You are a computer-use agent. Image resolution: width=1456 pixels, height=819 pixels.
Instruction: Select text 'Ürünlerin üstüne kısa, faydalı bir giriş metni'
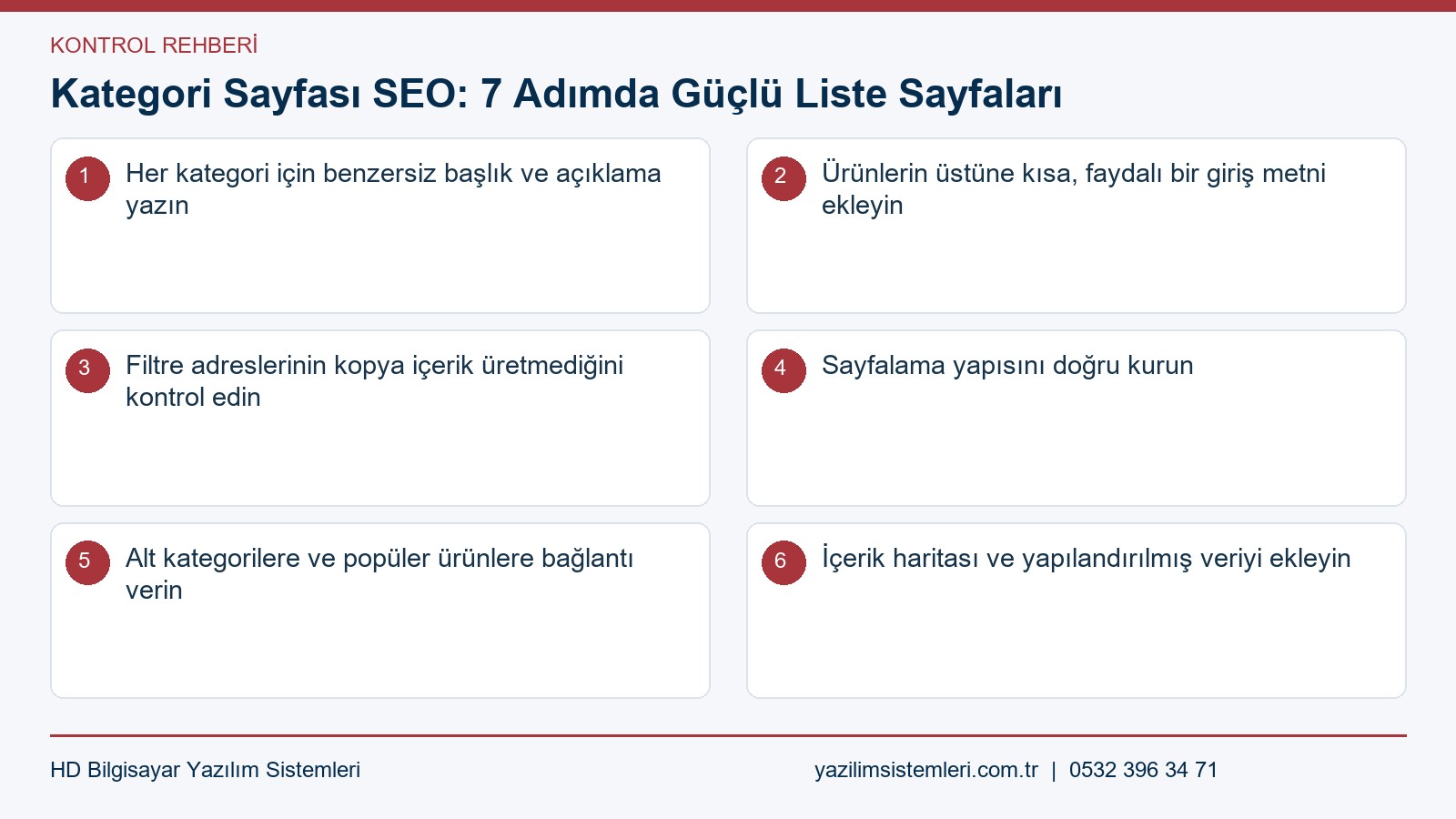click(1074, 174)
